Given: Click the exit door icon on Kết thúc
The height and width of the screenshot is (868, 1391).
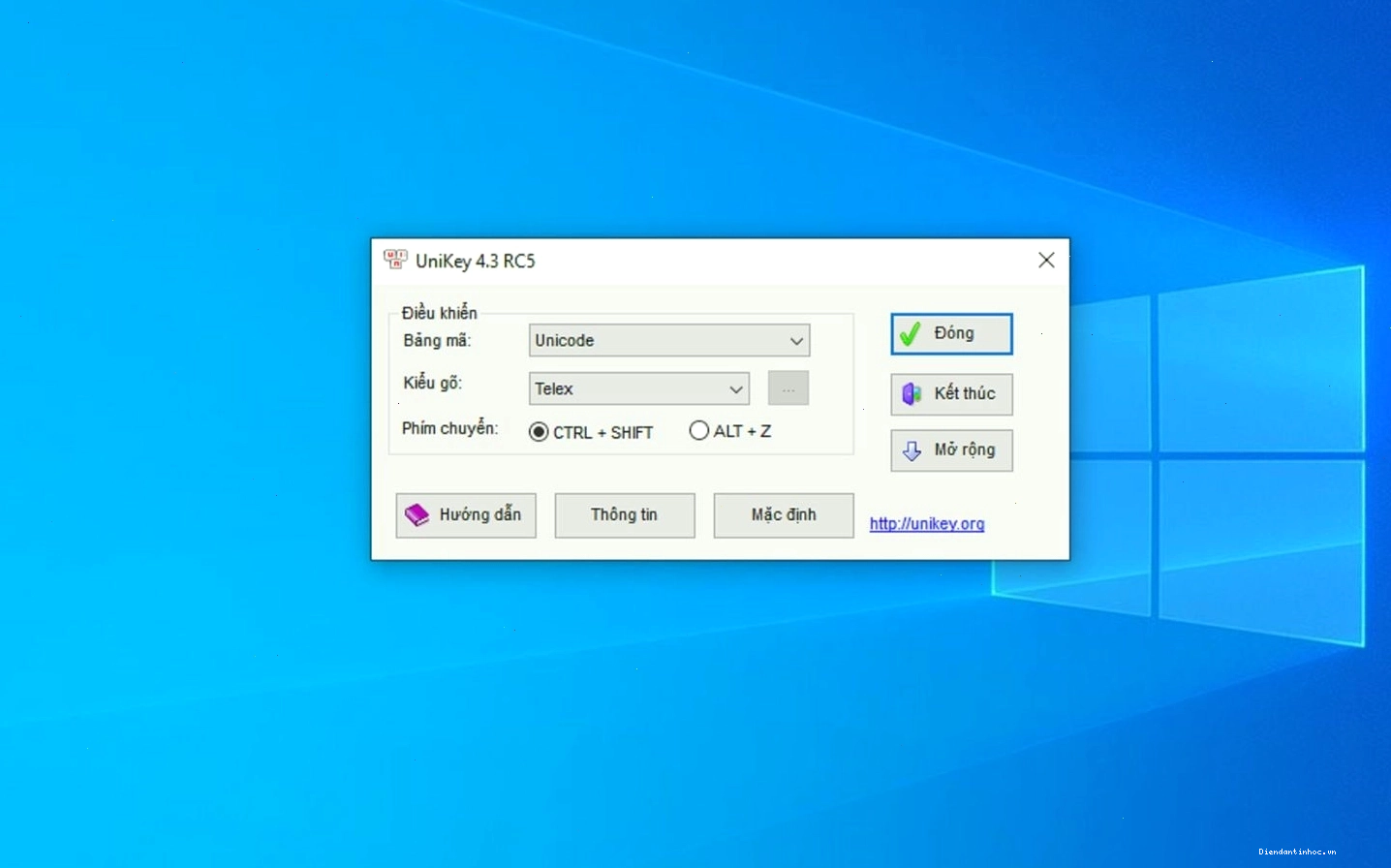Looking at the screenshot, I should pyautogui.click(x=912, y=393).
